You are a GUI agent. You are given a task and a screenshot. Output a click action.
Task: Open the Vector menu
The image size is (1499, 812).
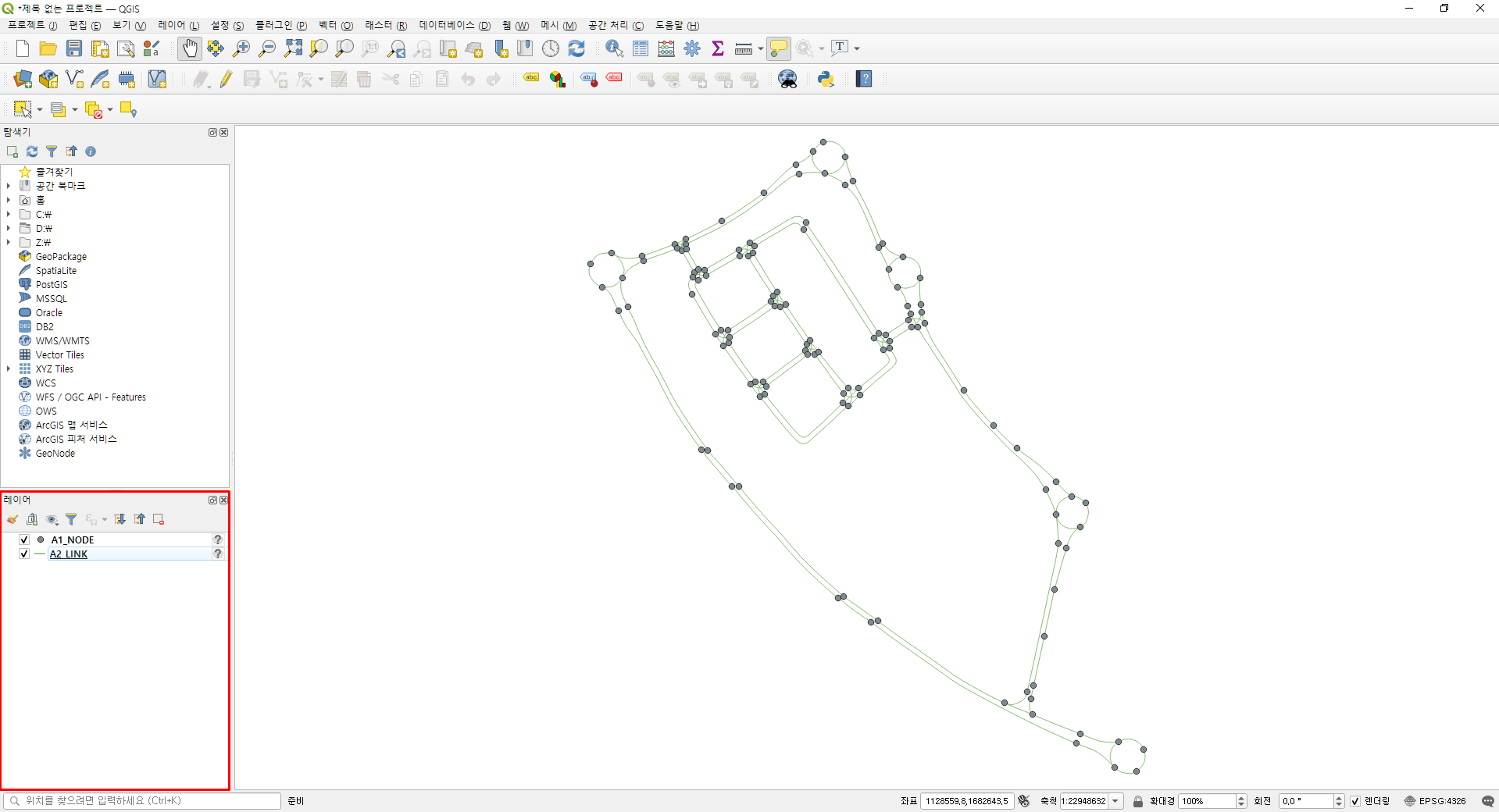[336, 26]
